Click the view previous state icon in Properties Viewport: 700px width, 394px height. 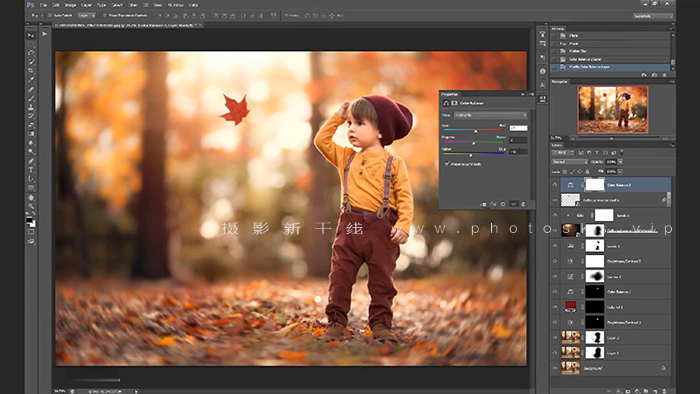coord(493,204)
